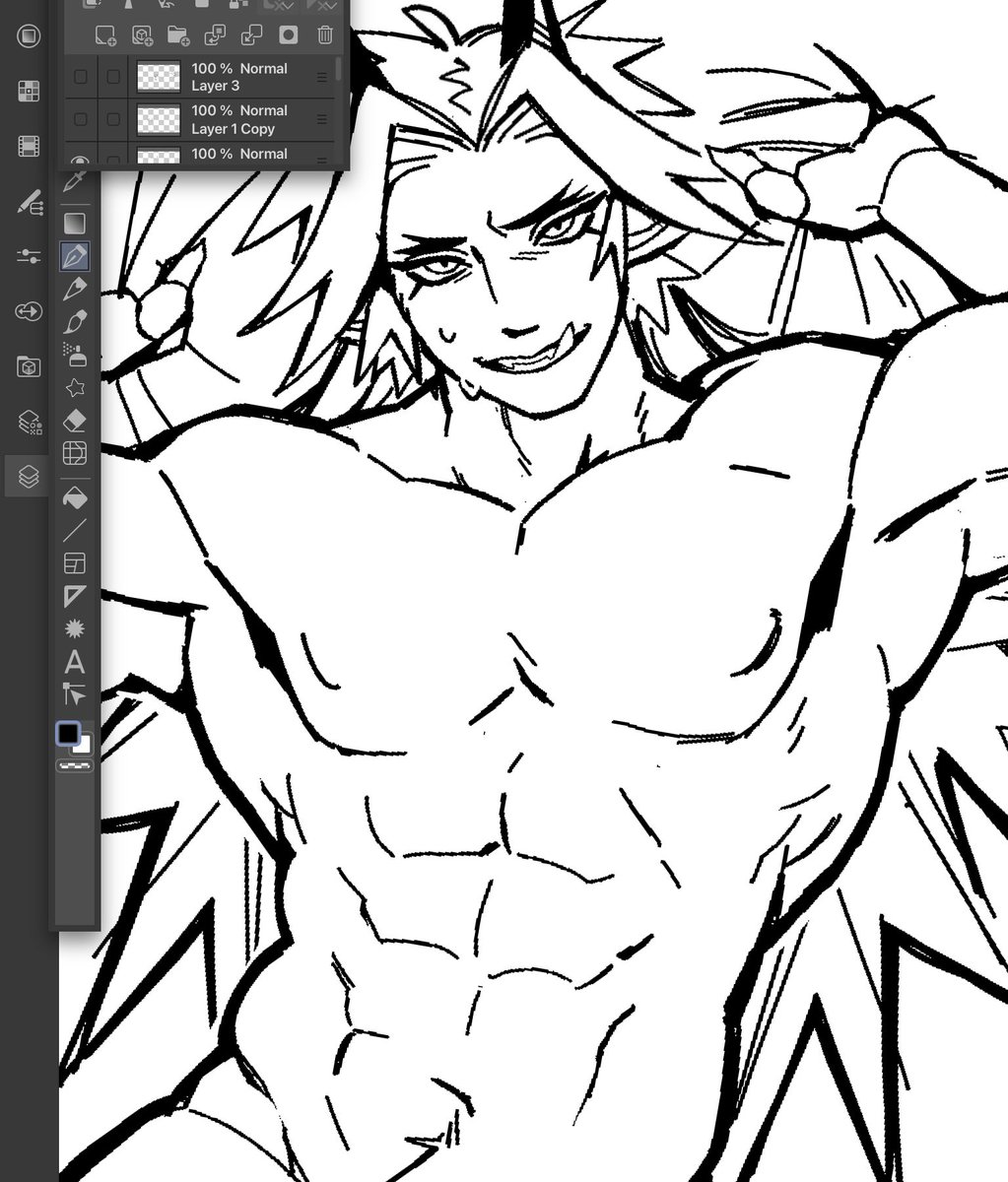Delete layer with trash icon
The width and height of the screenshot is (1008, 1182).
point(325,35)
